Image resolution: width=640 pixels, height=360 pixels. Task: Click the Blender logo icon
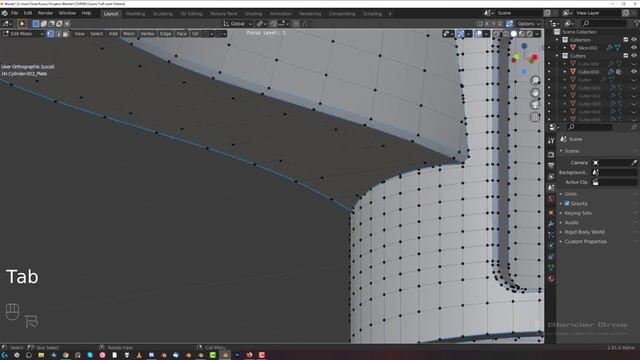coord(4,13)
